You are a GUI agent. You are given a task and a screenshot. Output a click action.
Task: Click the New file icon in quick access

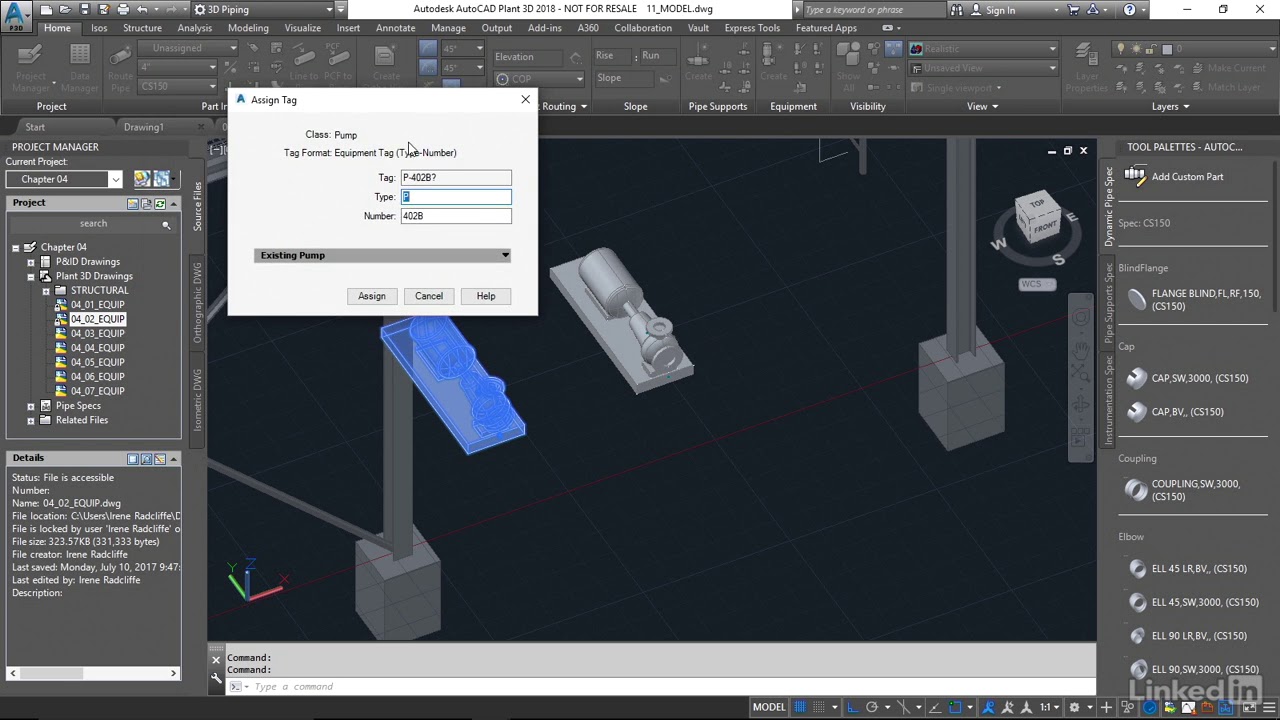46,9
